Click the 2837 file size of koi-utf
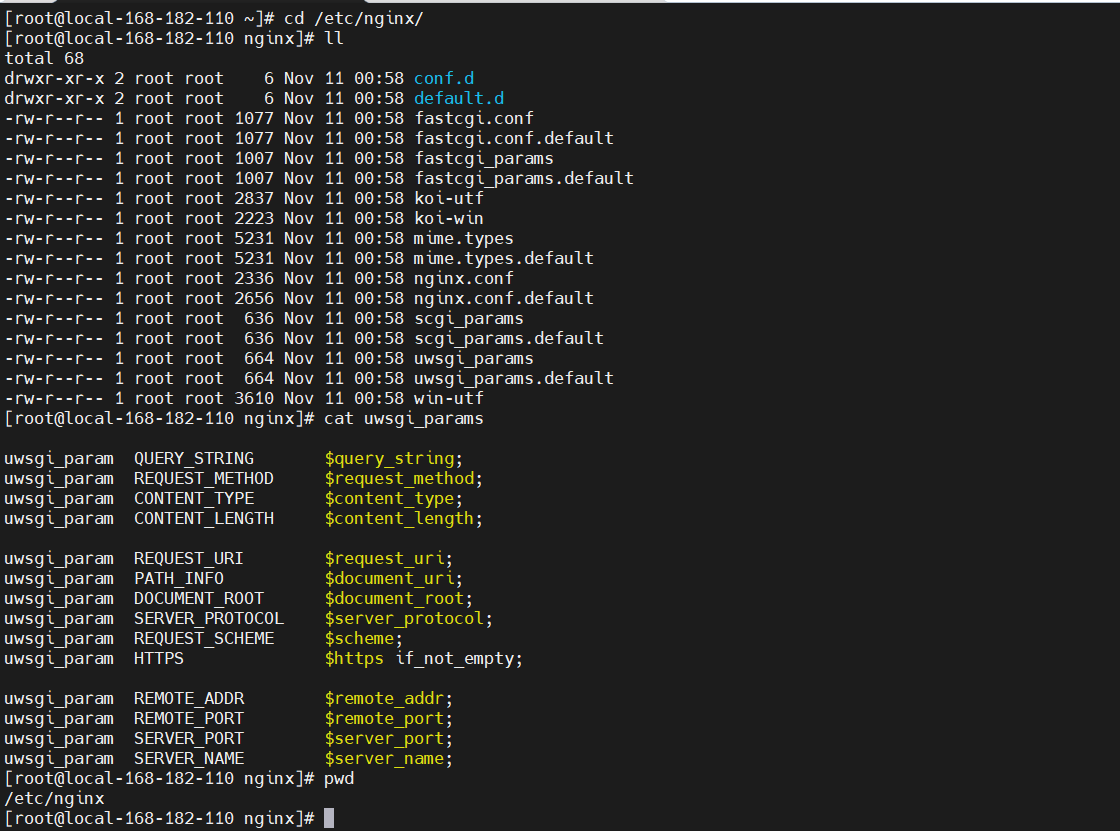Image resolution: width=1120 pixels, height=831 pixels. pyautogui.click(x=254, y=199)
